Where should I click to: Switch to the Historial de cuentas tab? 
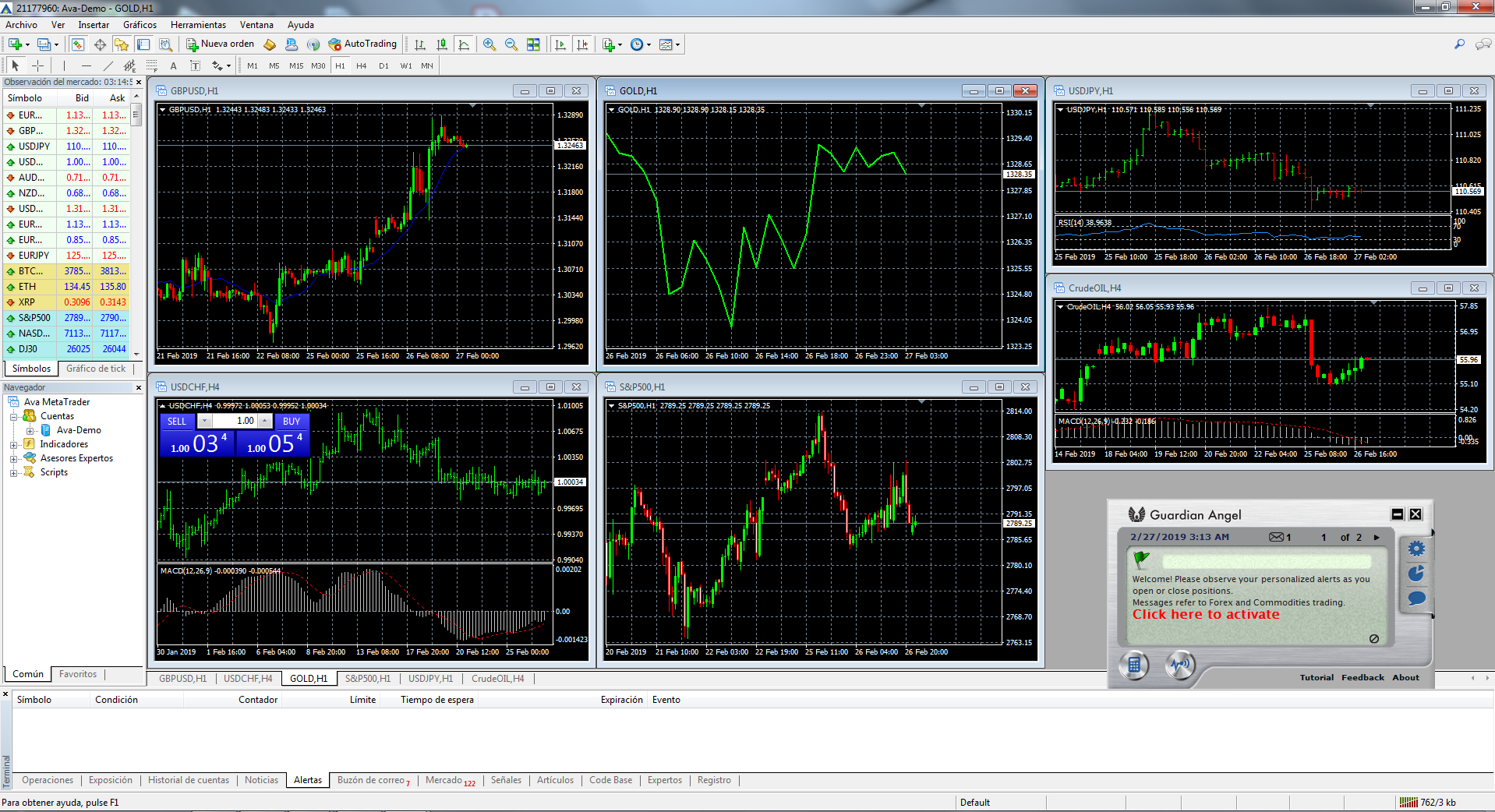tap(189, 780)
